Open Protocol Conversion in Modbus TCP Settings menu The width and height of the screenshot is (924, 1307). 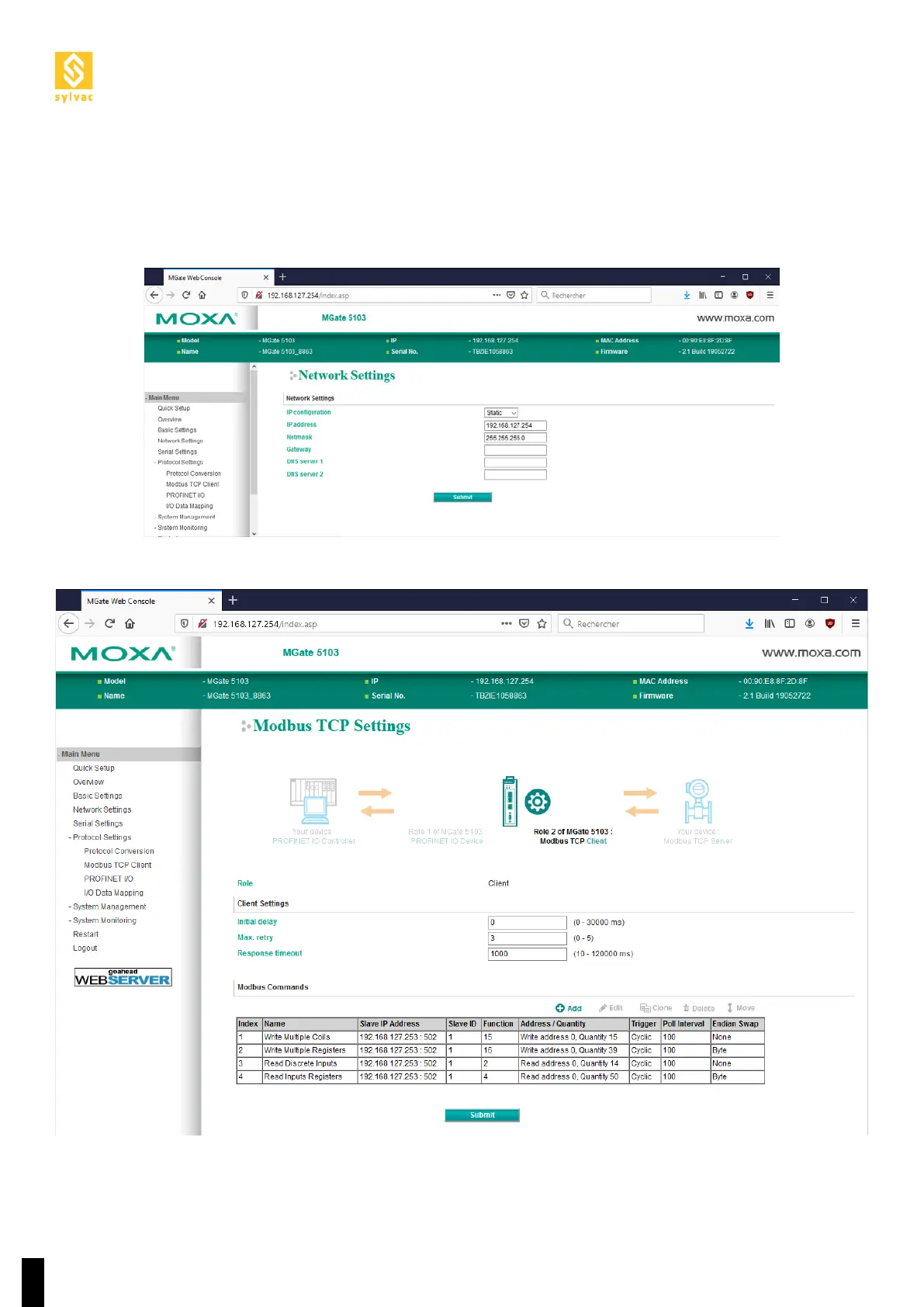119,851
